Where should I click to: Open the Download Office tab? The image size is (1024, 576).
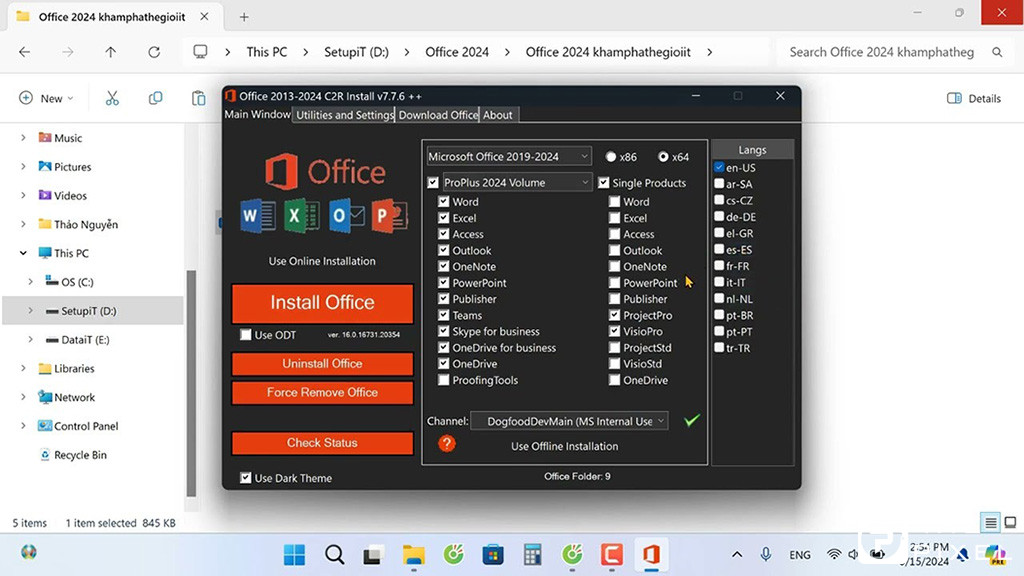(x=438, y=115)
